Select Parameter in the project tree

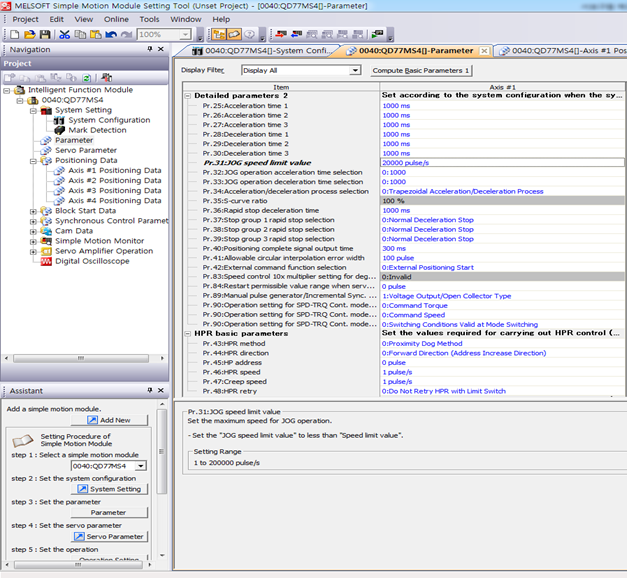pyautogui.click(x=74, y=140)
